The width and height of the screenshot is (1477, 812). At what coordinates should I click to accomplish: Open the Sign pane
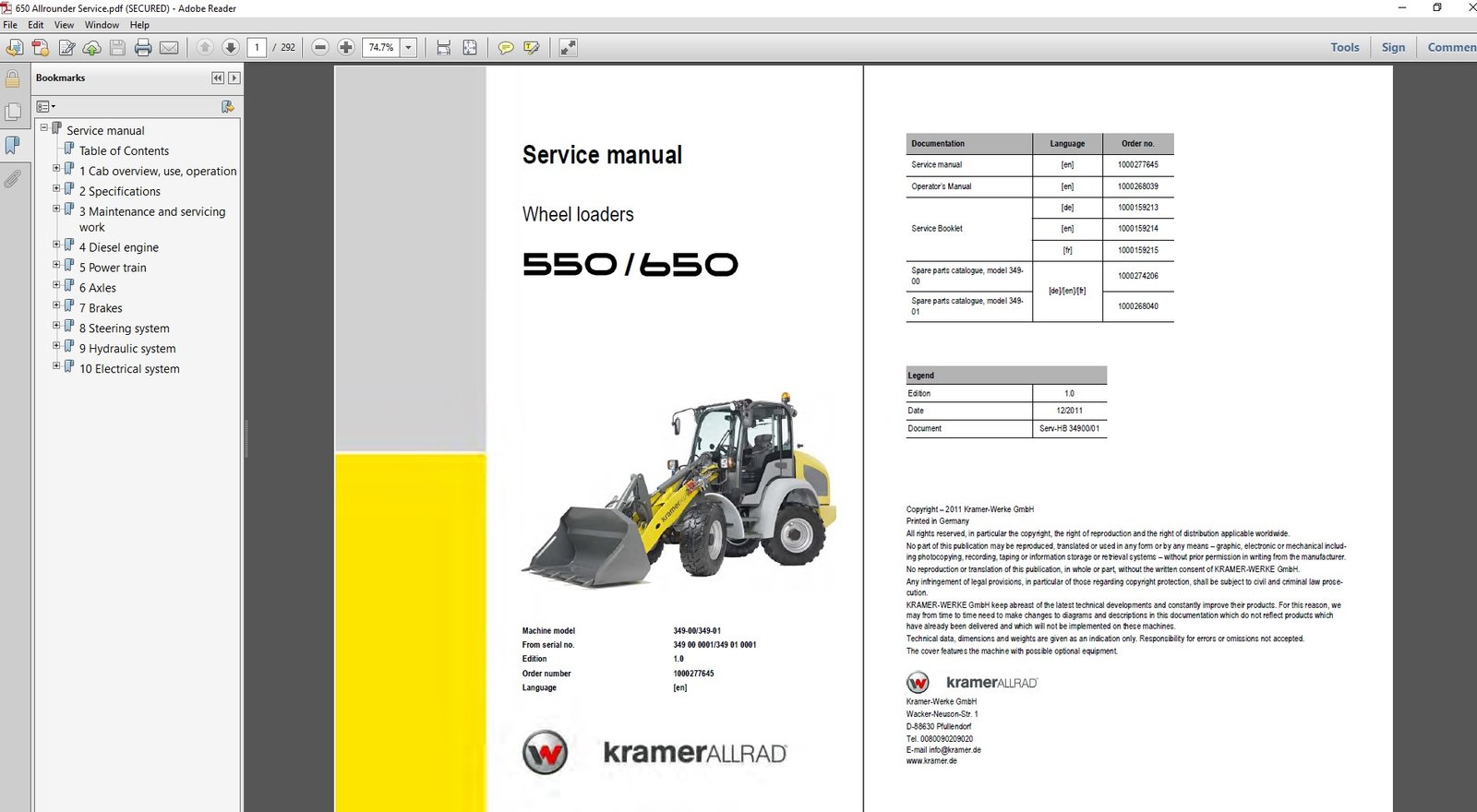[1393, 47]
